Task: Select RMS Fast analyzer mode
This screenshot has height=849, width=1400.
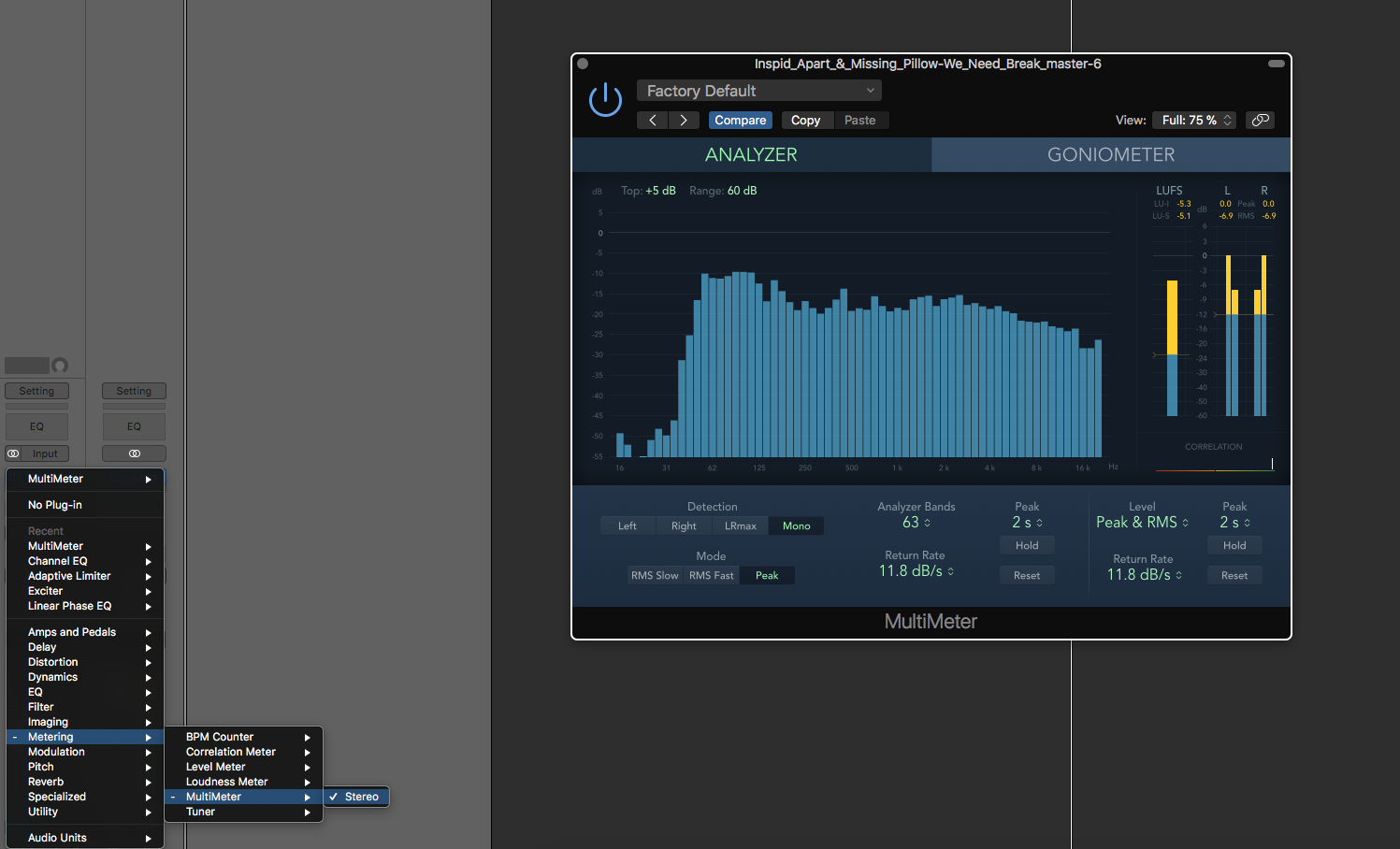Action: point(711,575)
